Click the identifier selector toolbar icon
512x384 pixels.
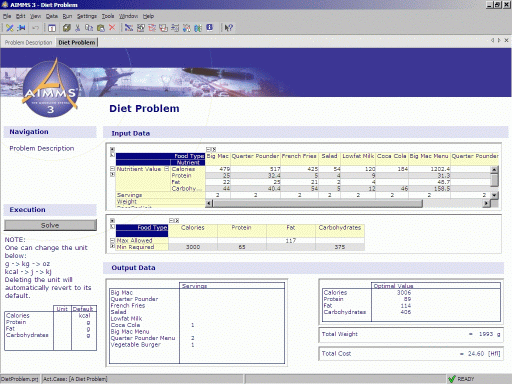(141, 28)
